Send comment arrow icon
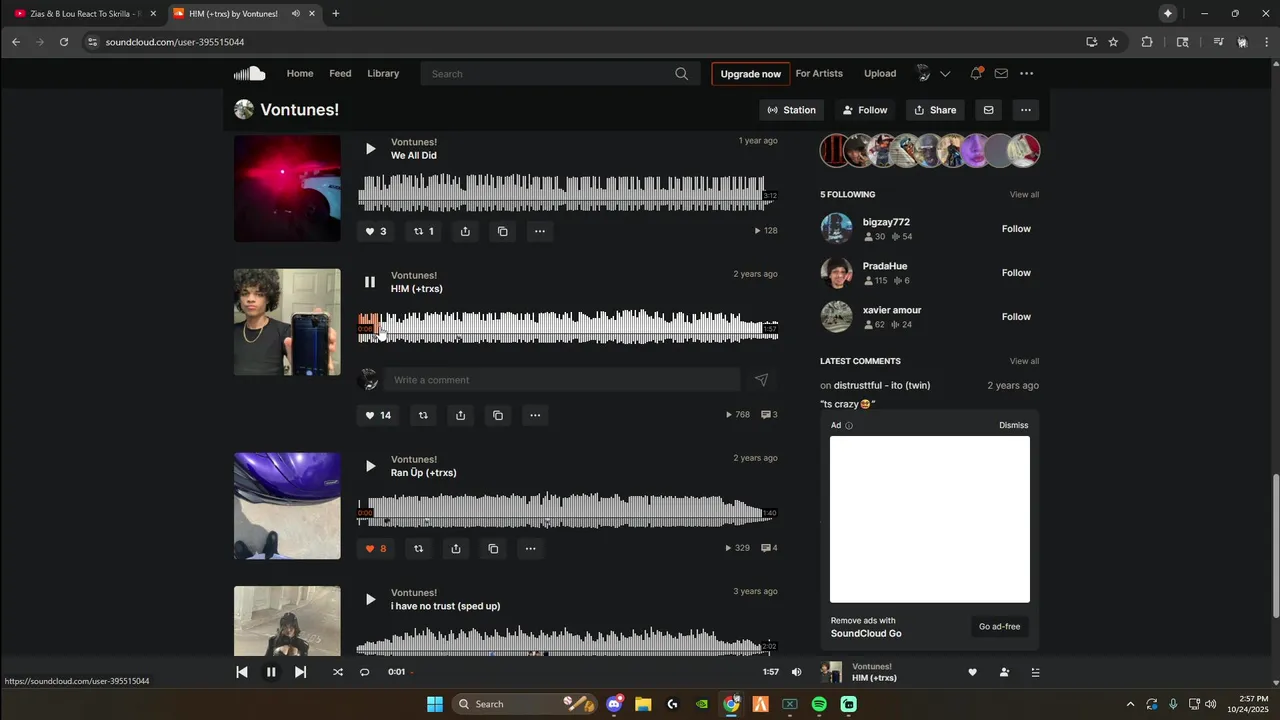This screenshot has width=1280, height=720. (761, 380)
